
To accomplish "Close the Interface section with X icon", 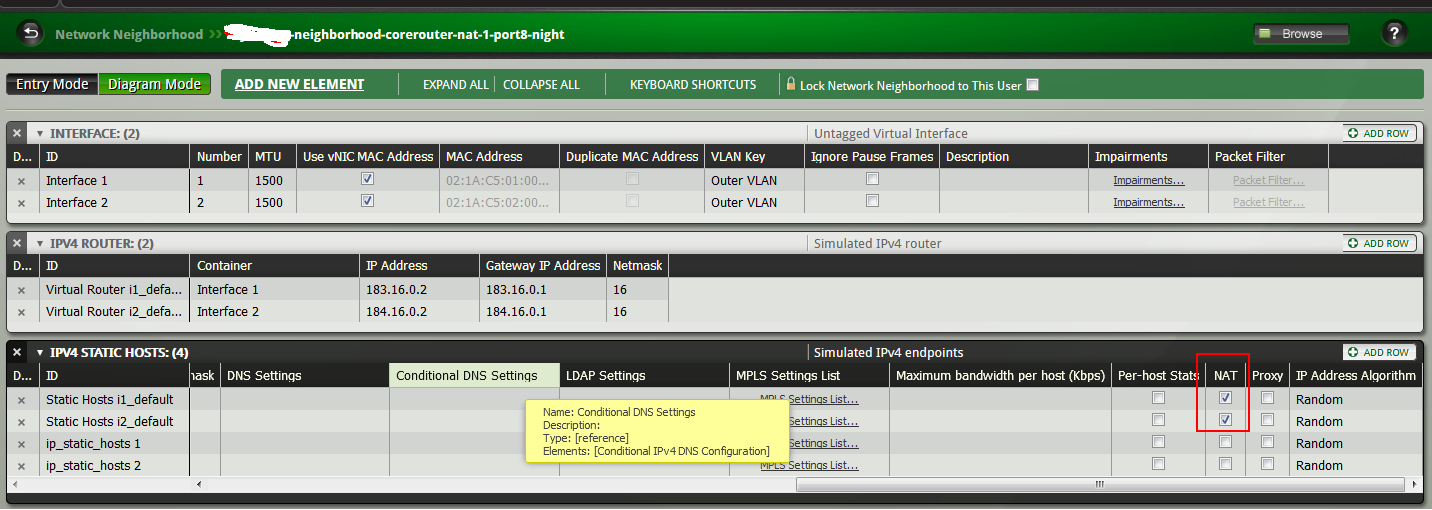I will pos(17,133).
